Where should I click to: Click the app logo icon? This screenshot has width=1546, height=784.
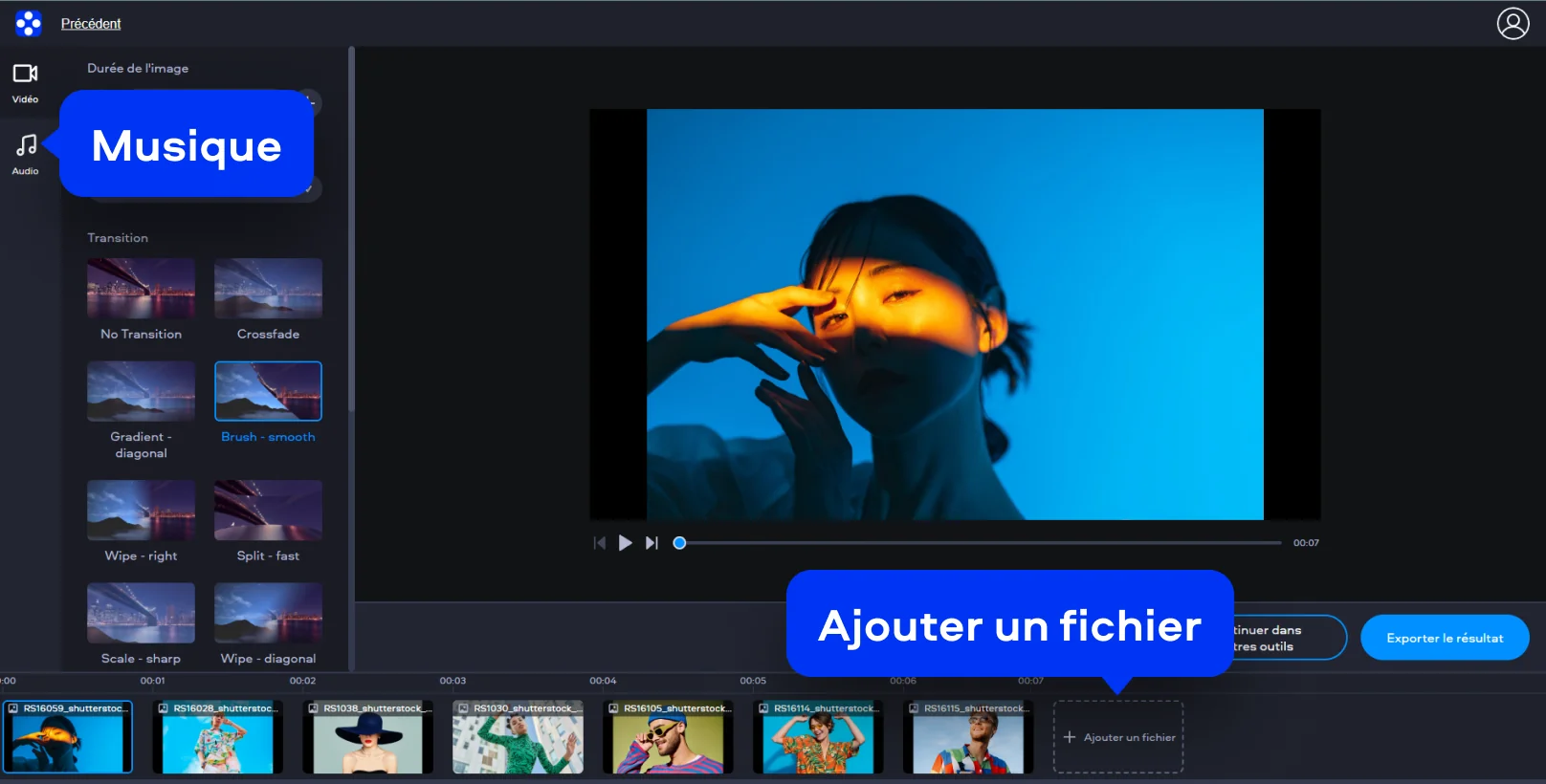29,24
